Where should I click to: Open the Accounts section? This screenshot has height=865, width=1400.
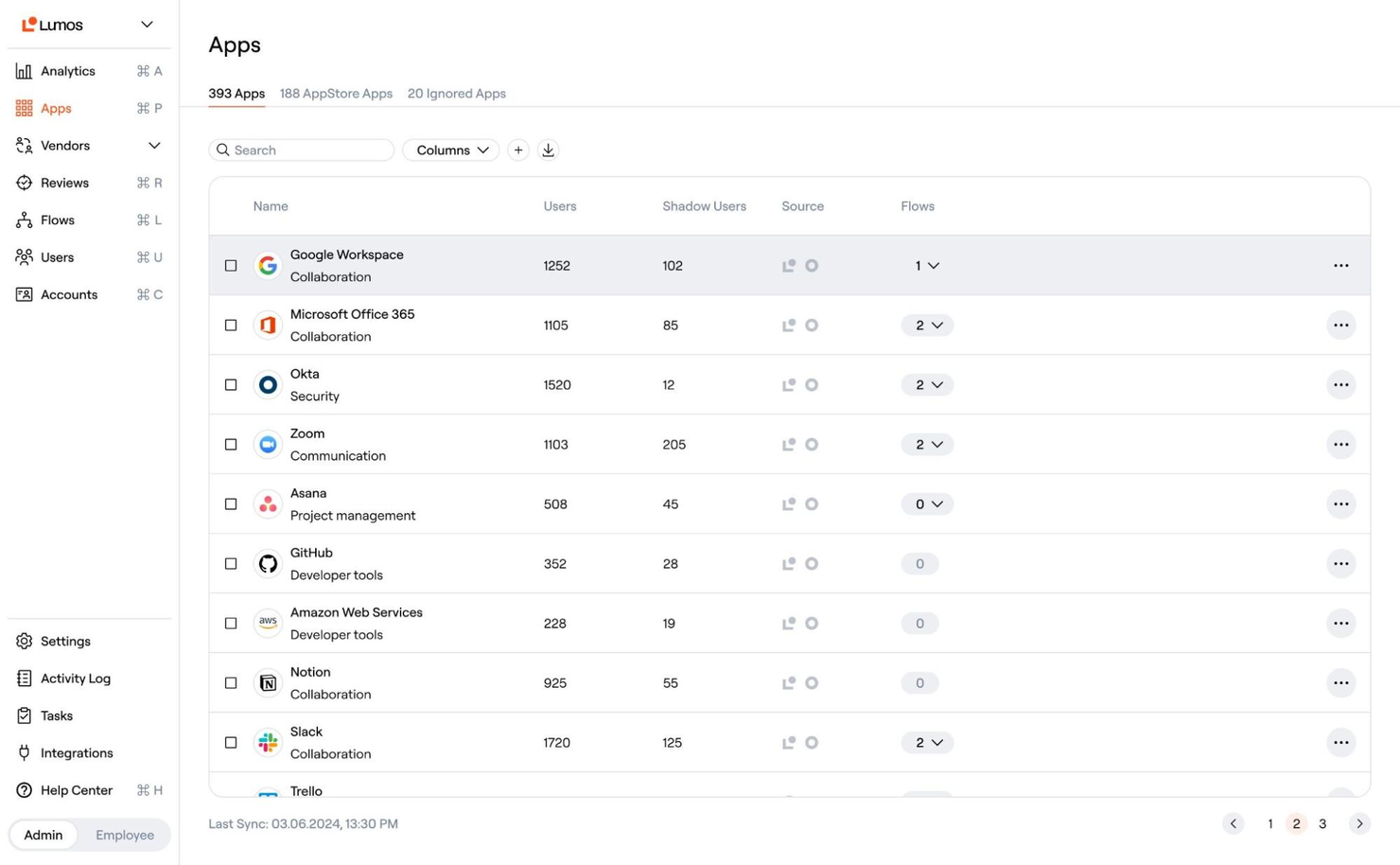click(x=68, y=294)
